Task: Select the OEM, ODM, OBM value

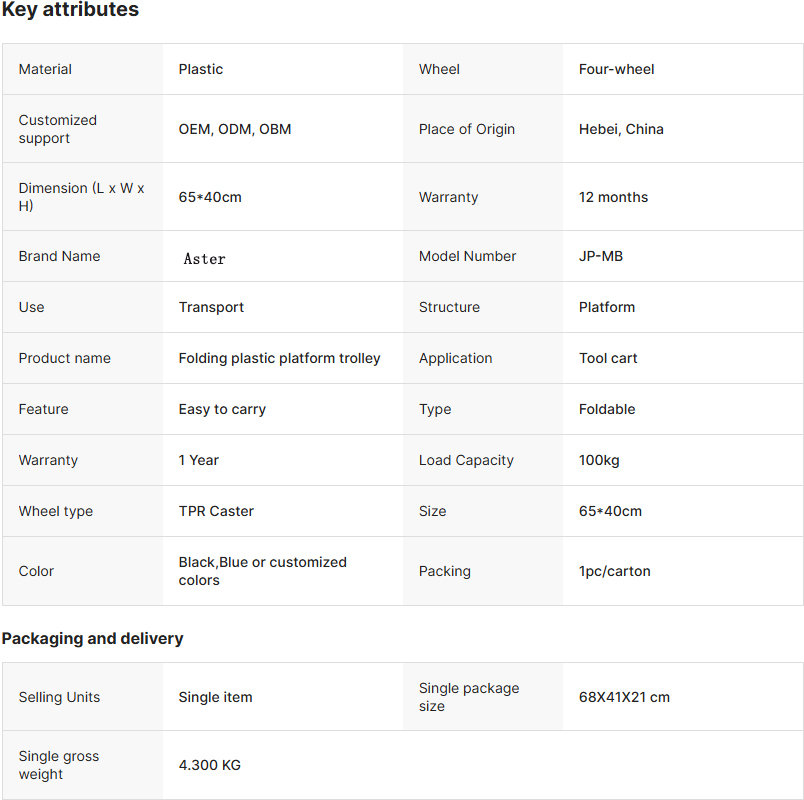Action: 235,129
